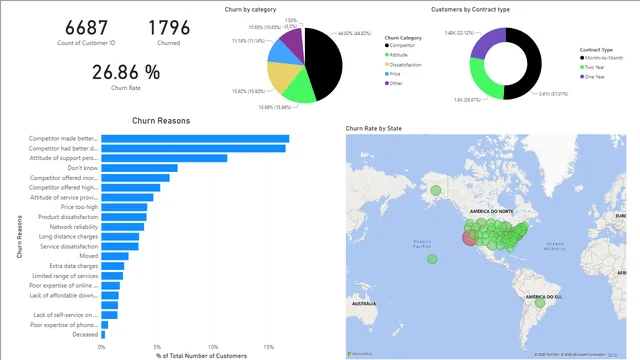Click the Limited range of services bar
The image size is (640, 360).
112,276
